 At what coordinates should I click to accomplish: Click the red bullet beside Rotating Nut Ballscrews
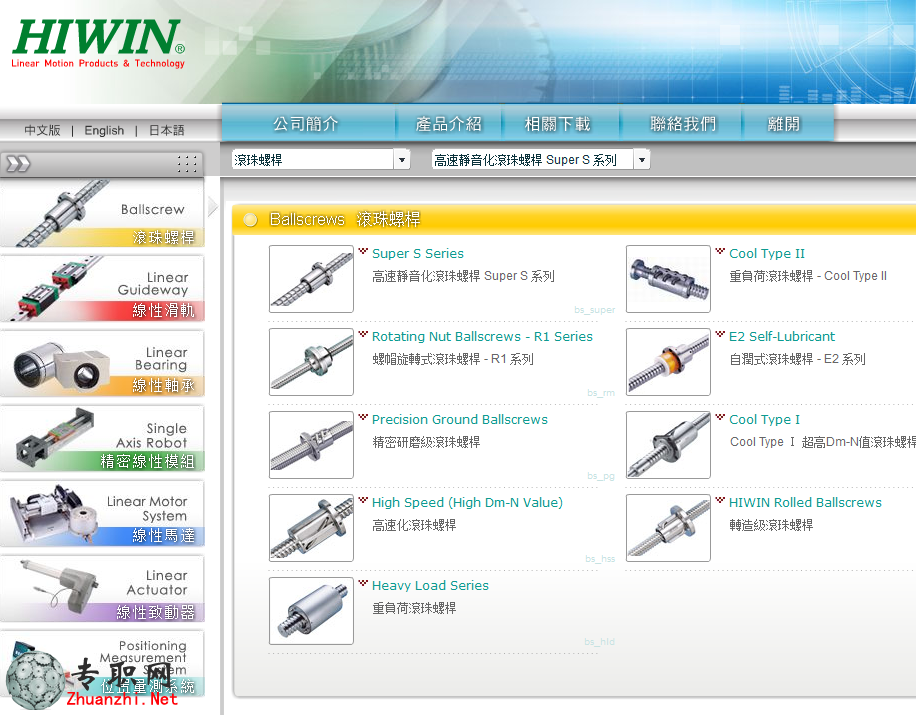click(363, 334)
